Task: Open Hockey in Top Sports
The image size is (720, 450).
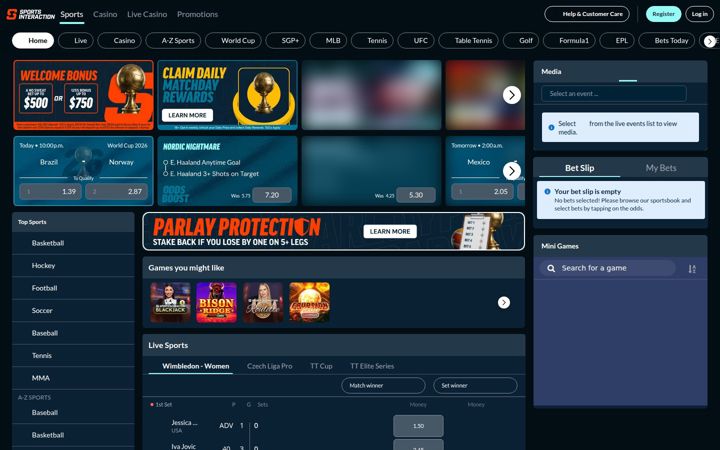Action: coord(73,265)
